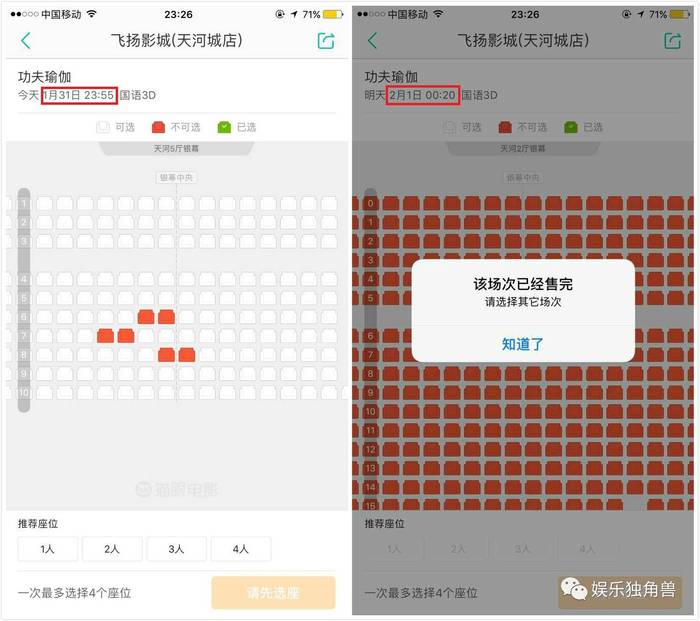The image size is (700, 621).
Task: Tap back arrow on right dimmed screen
Action: 372,41
